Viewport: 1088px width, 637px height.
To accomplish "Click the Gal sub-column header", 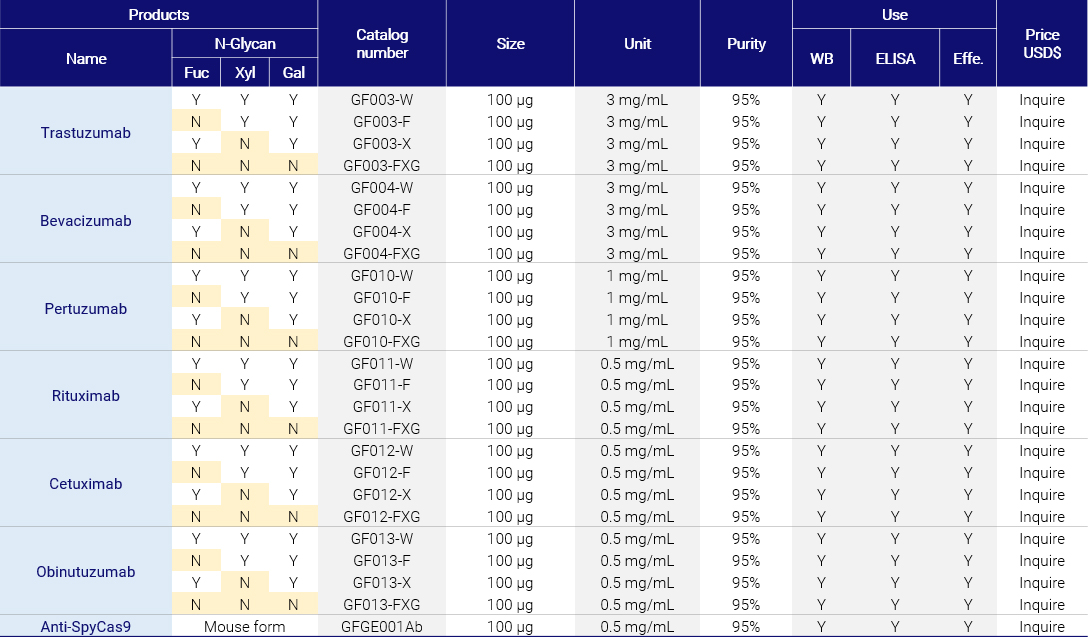I will (x=293, y=72).
